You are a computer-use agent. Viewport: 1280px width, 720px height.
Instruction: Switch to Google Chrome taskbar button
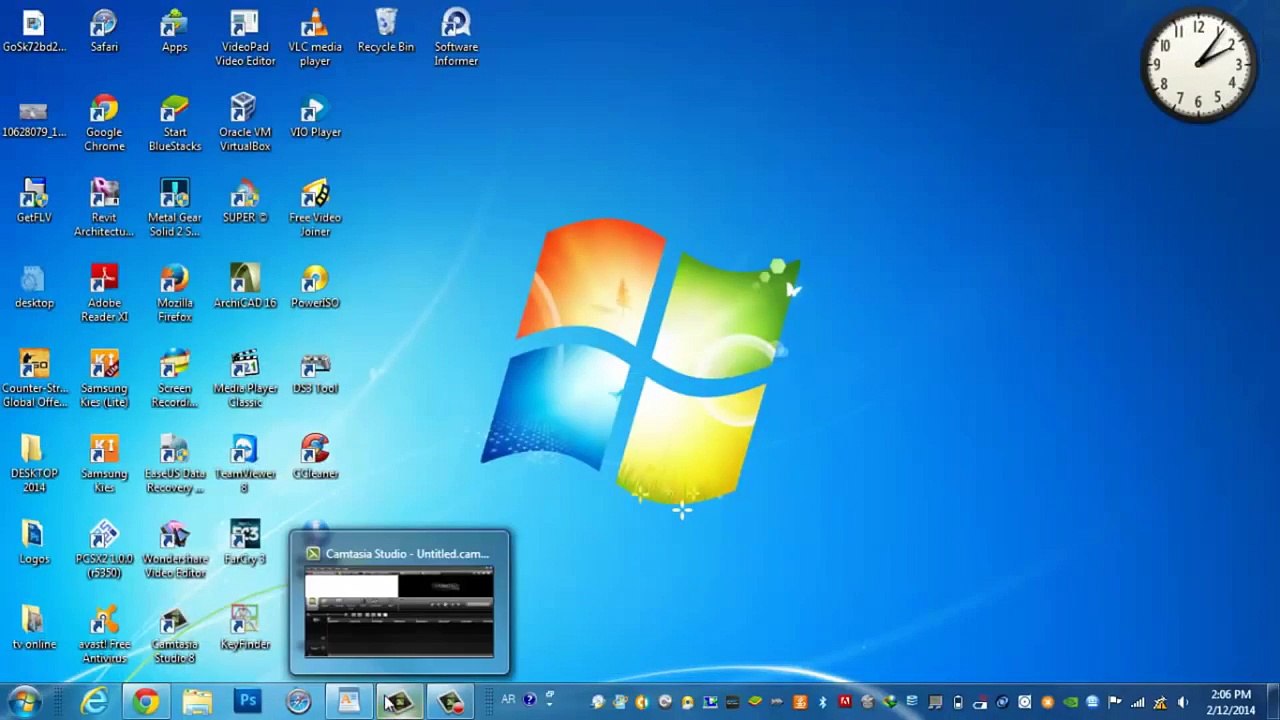[x=146, y=702]
